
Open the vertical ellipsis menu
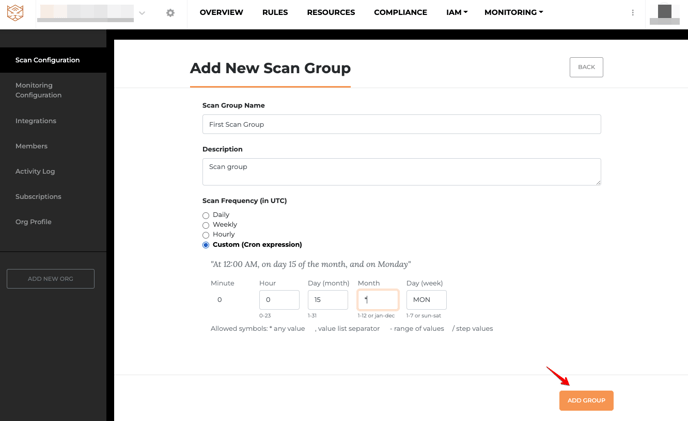tap(632, 13)
